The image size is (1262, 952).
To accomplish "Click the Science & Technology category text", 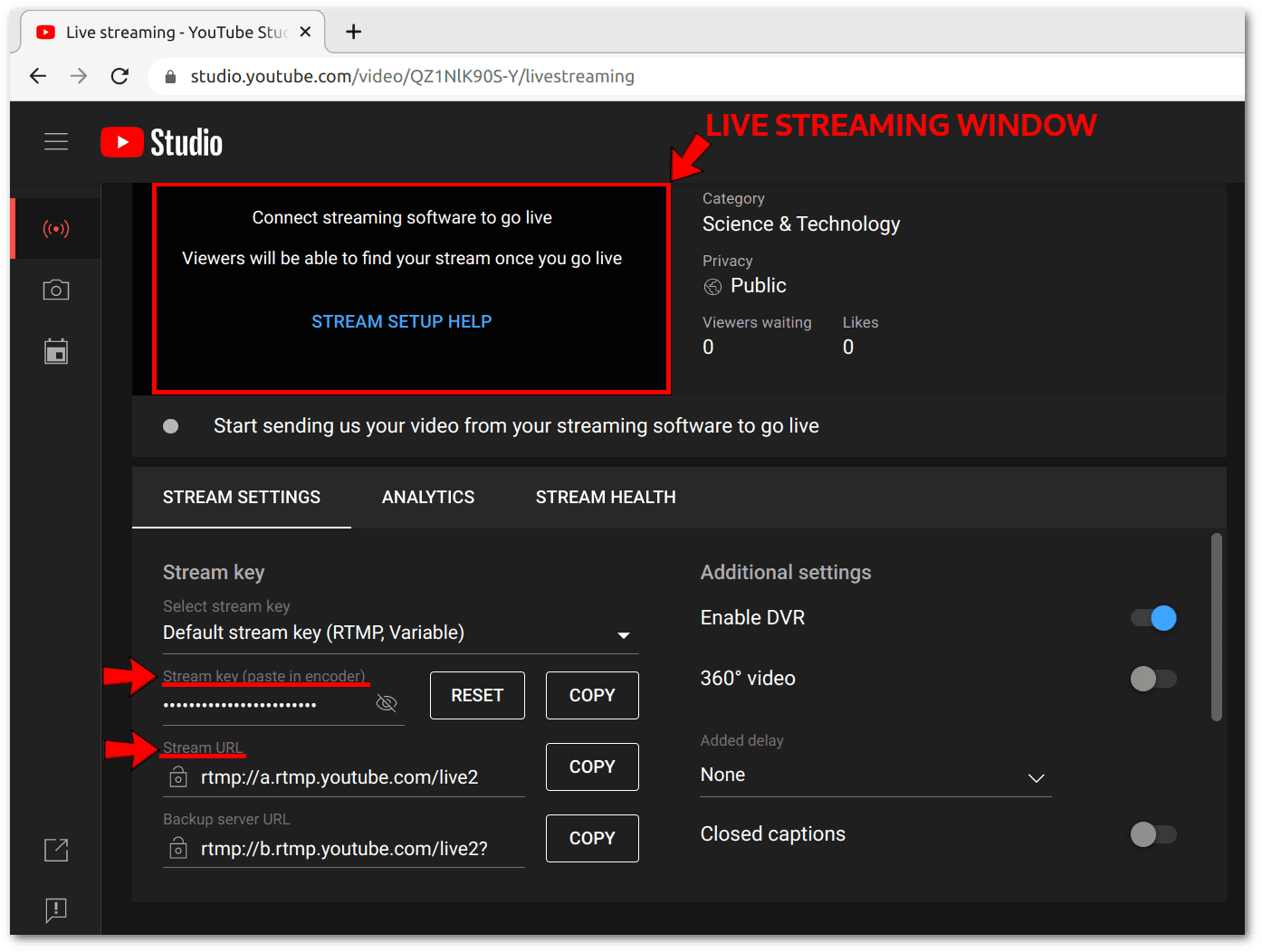I will click(801, 224).
